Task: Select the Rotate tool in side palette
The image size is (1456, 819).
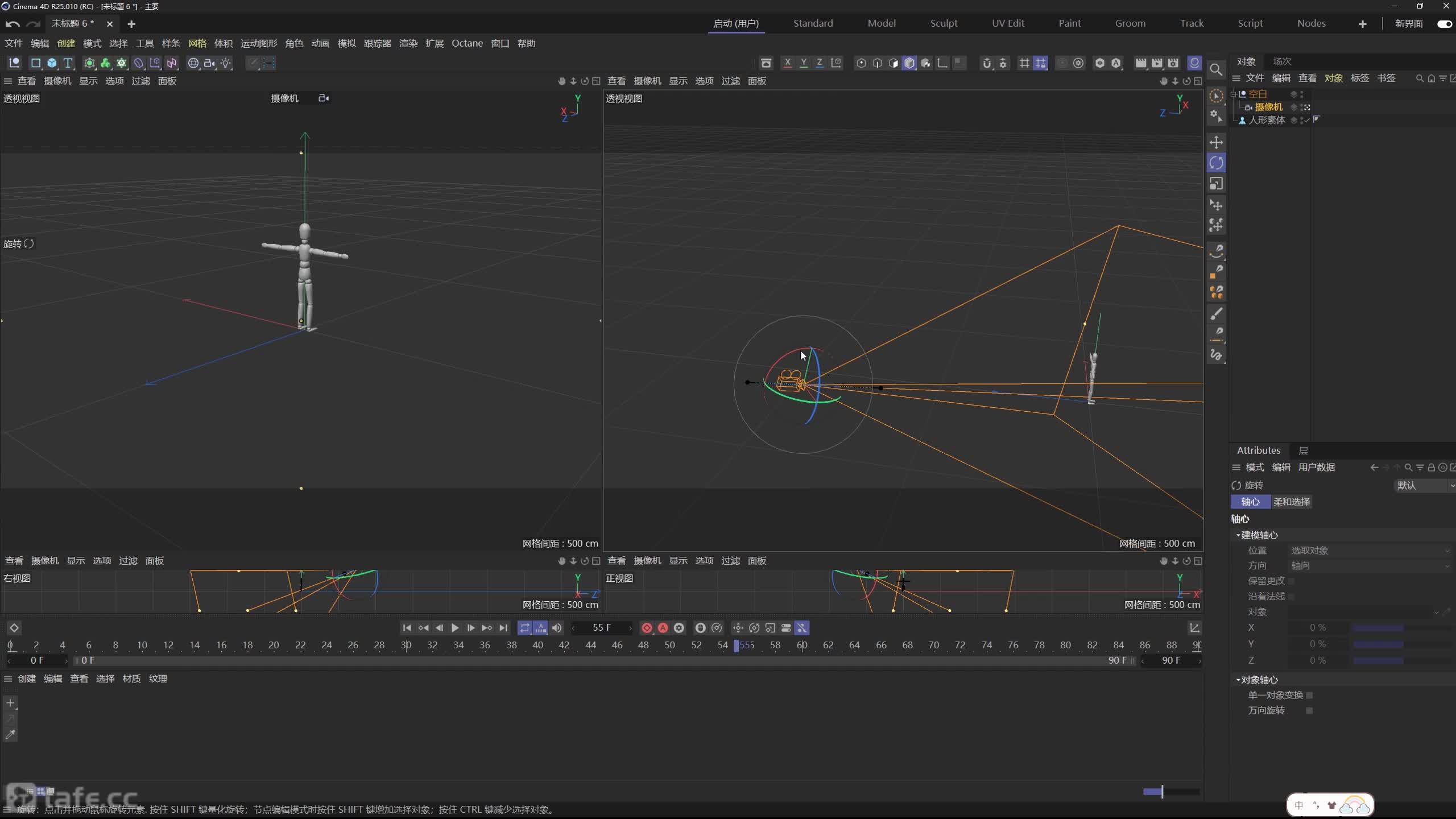Action: click(1216, 163)
